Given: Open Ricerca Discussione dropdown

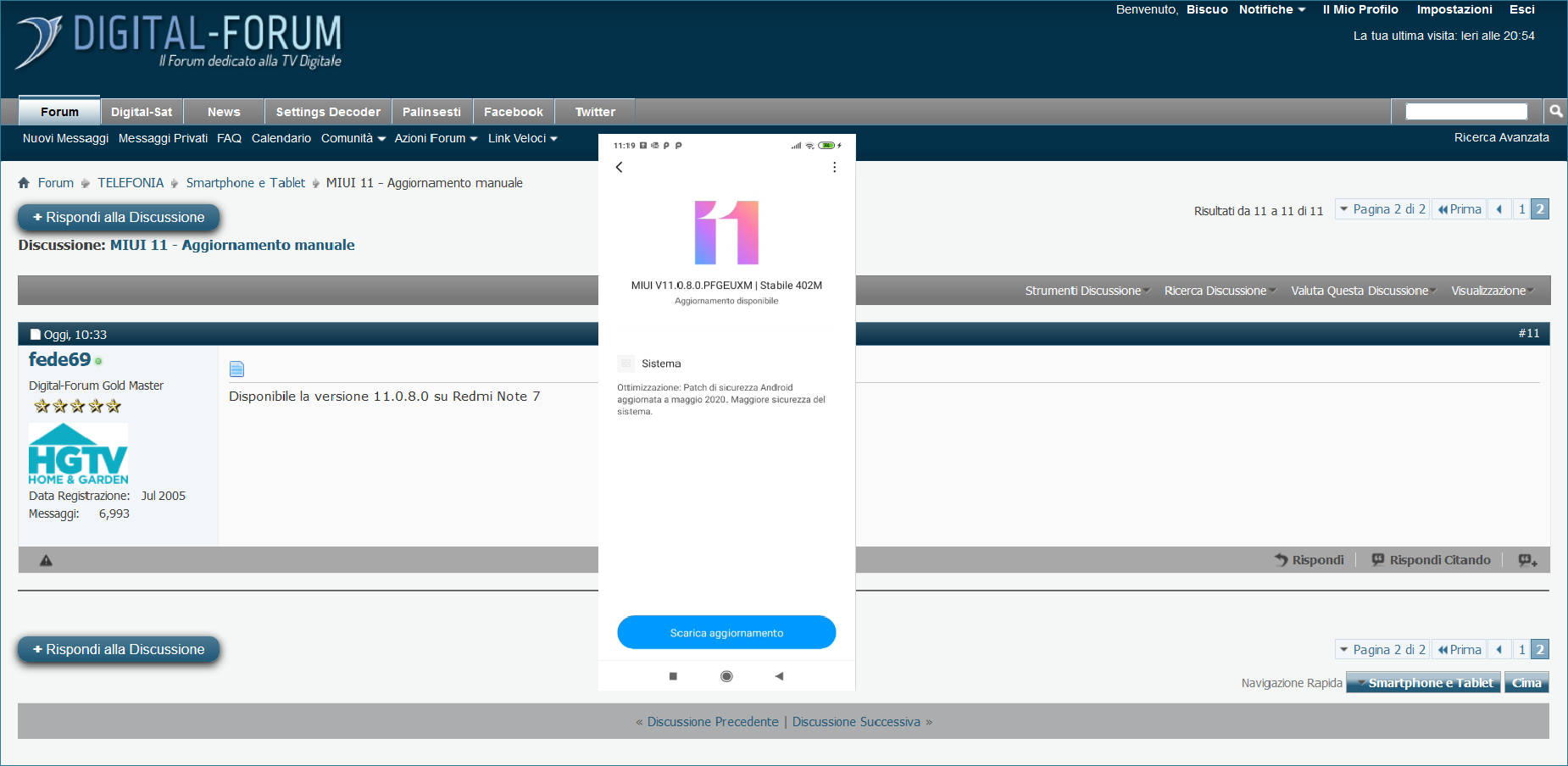Looking at the screenshot, I should point(1220,291).
